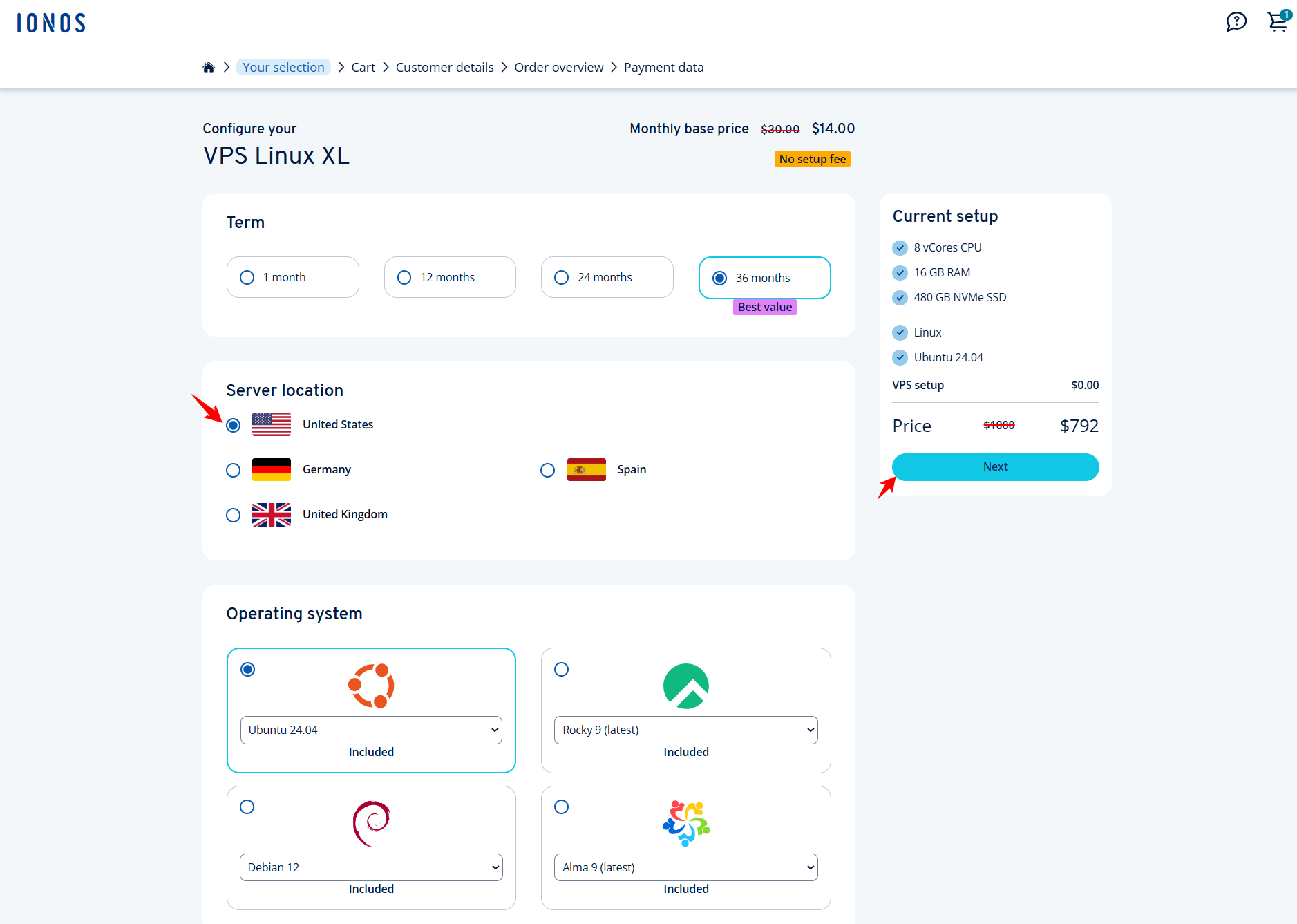
Task: Go to the Order overview breadcrumb step
Action: tap(559, 67)
